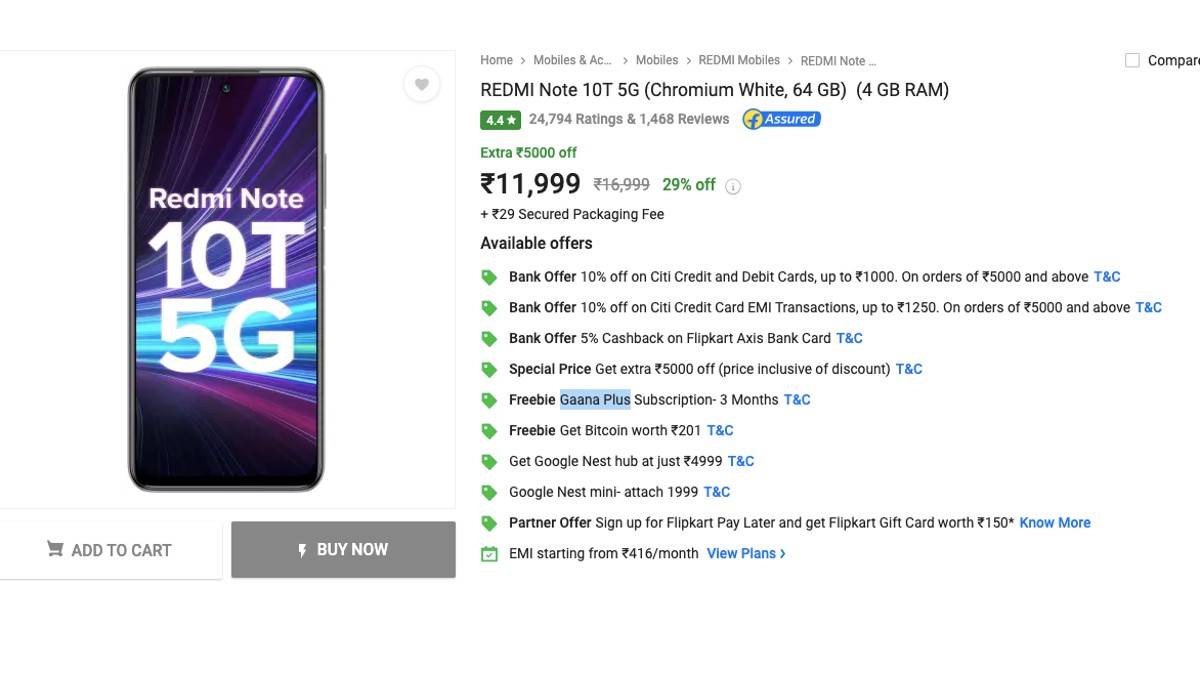This screenshot has height=675, width=1200.
Task: Click the BUY NOW button
Action: [343, 549]
